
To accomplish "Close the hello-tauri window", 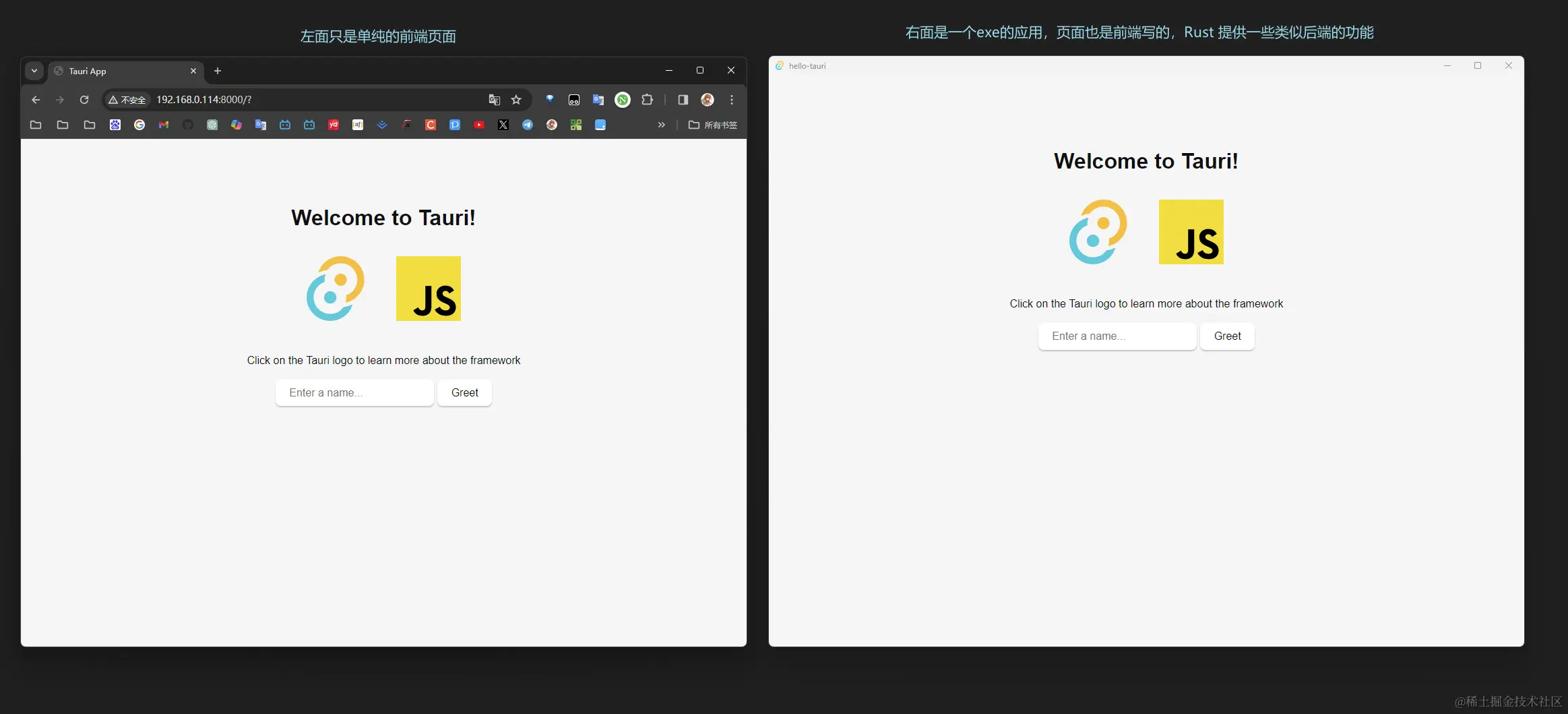I will [x=1509, y=65].
